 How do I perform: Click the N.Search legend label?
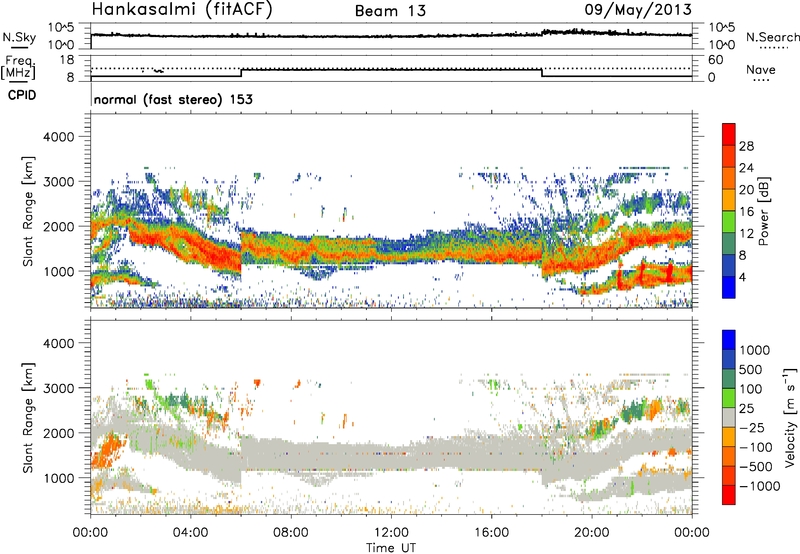tap(772, 37)
